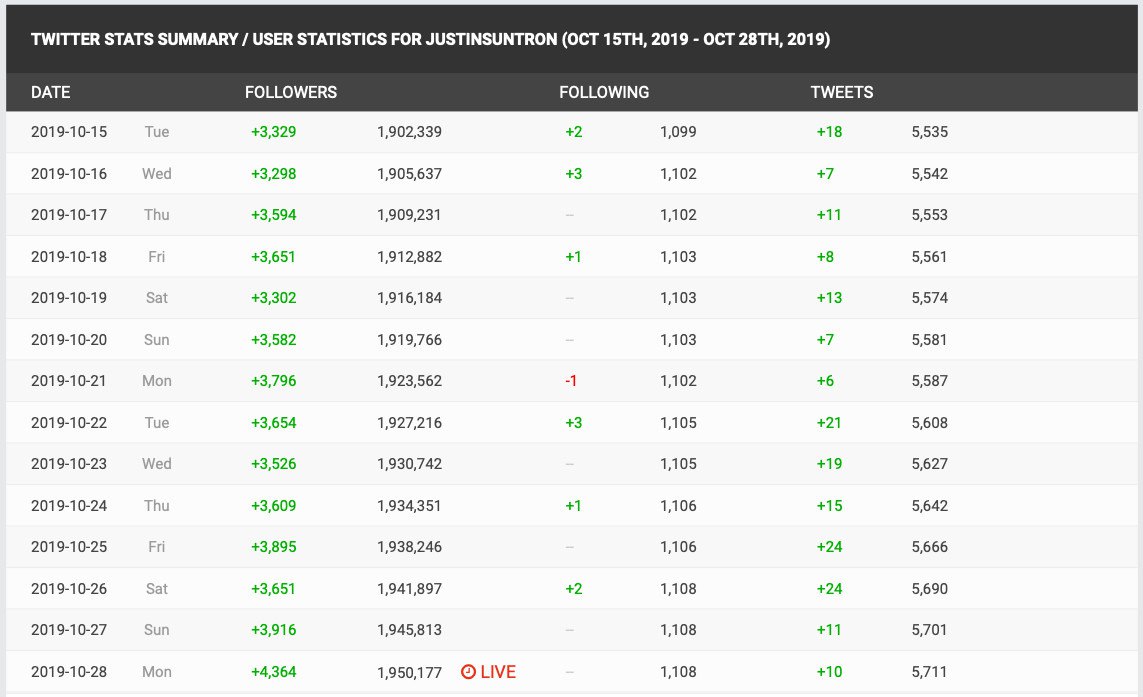1143x697 pixels.
Task: Select the date 2019-10-23
Action: coord(69,464)
